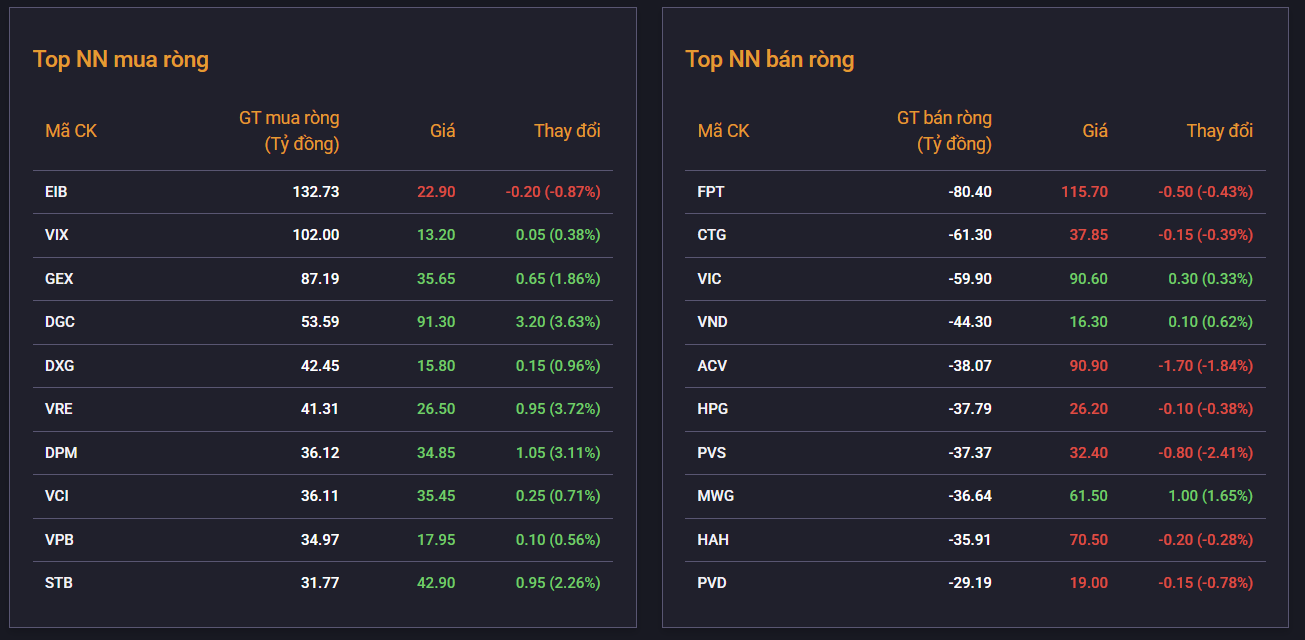1305x640 pixels.
Task: Select the VRE stock symbol
Action: coord(59,409)
